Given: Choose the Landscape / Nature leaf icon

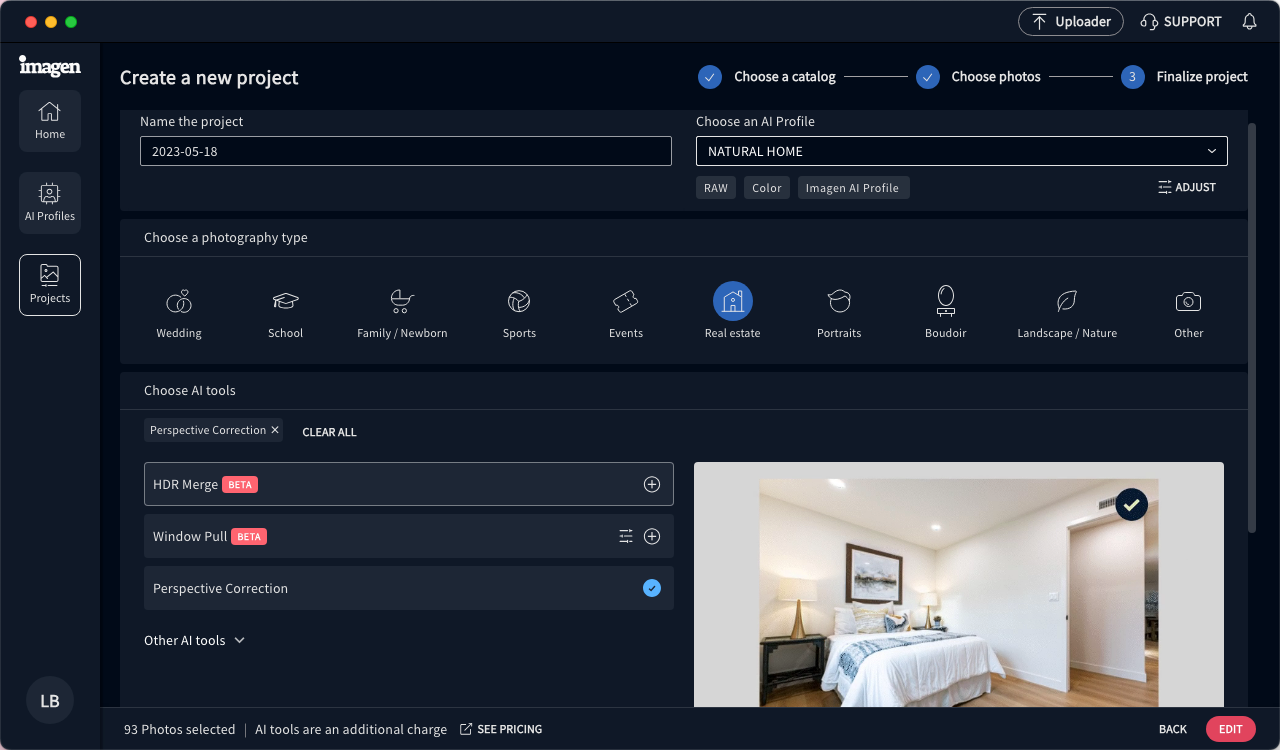Looking at the screenshot, I should 1067,301.
